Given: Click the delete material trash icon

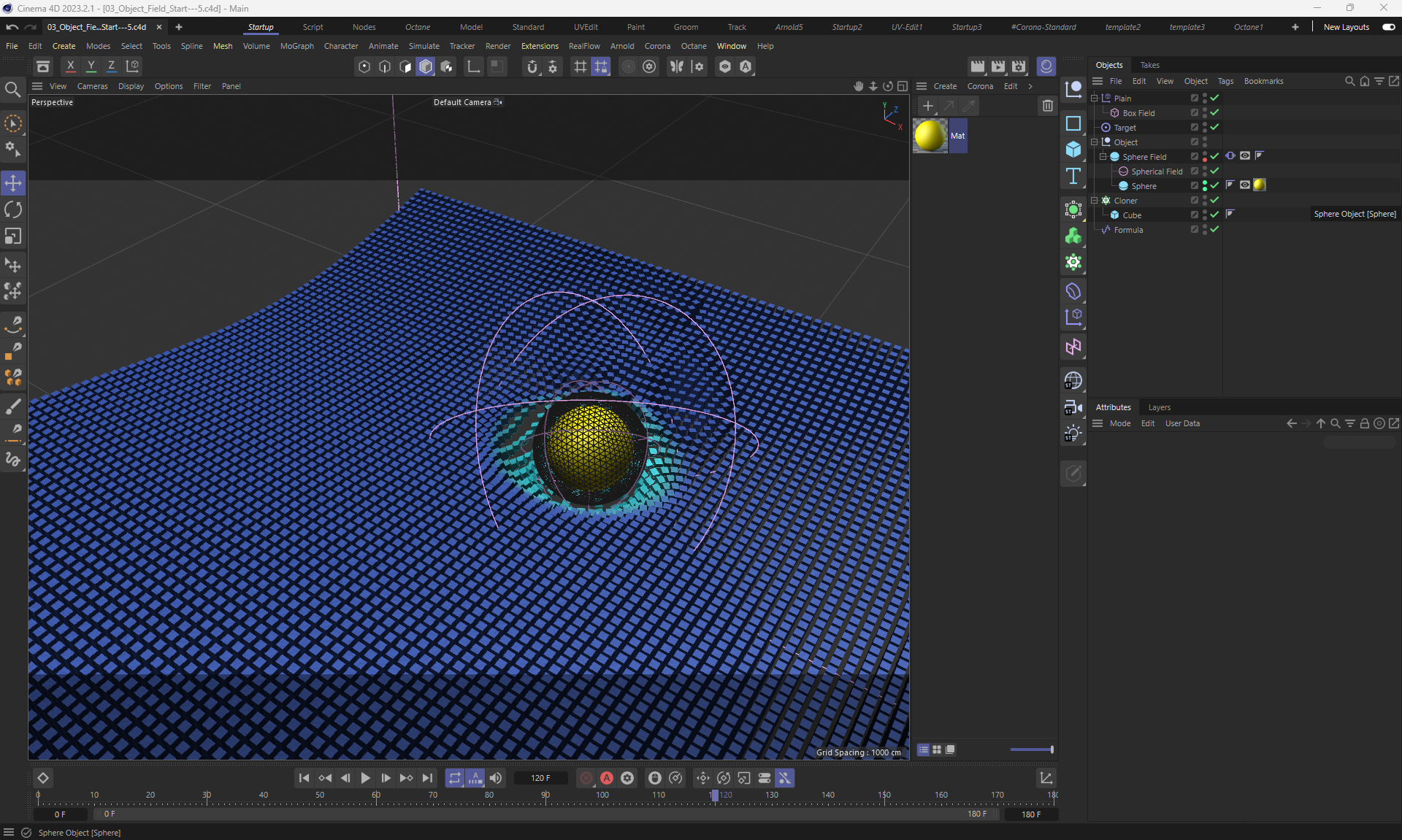Looking at the screenshot, I should (1047, 106).
